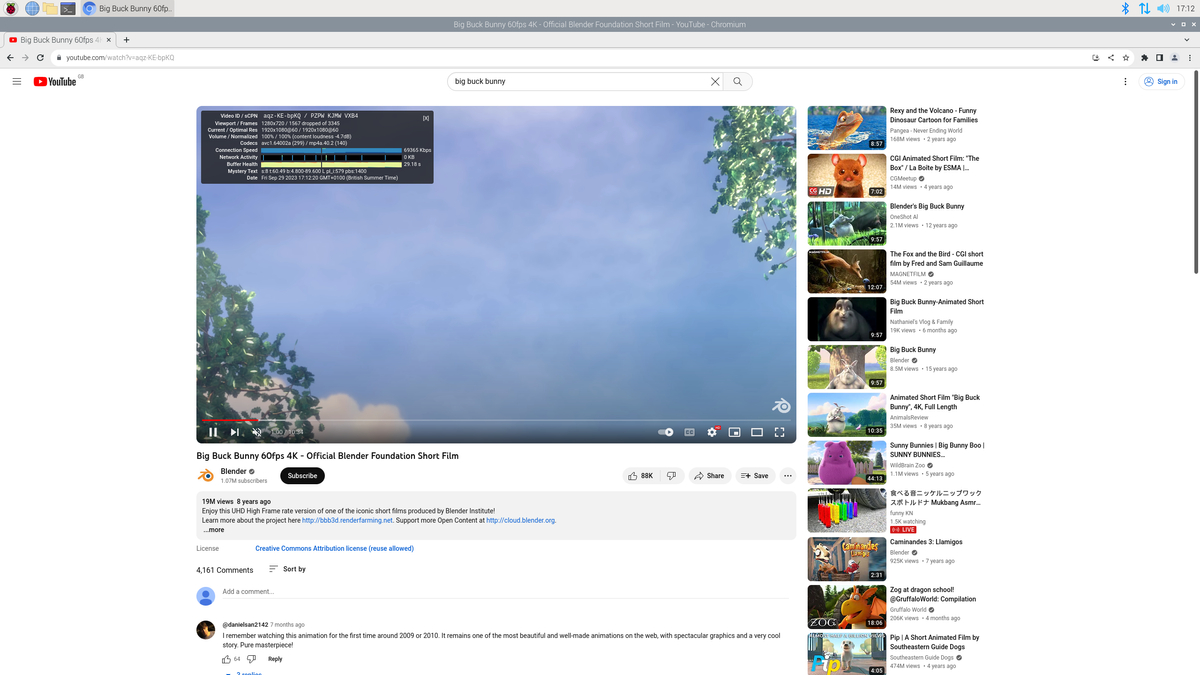Image resolution: width=1200 pixels, height=675 pixels.
Task: Go back in Chromium
Action: click(x=11, y=57)
